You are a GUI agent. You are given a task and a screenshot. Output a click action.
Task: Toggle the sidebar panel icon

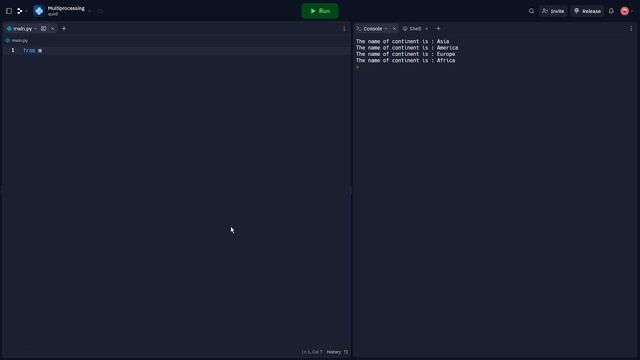click(x=9, y=11)
